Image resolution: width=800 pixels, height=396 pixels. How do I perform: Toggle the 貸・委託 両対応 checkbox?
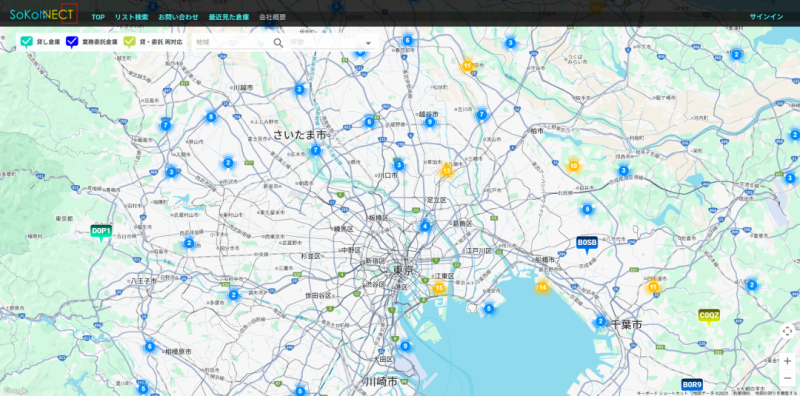click(130, 42)
